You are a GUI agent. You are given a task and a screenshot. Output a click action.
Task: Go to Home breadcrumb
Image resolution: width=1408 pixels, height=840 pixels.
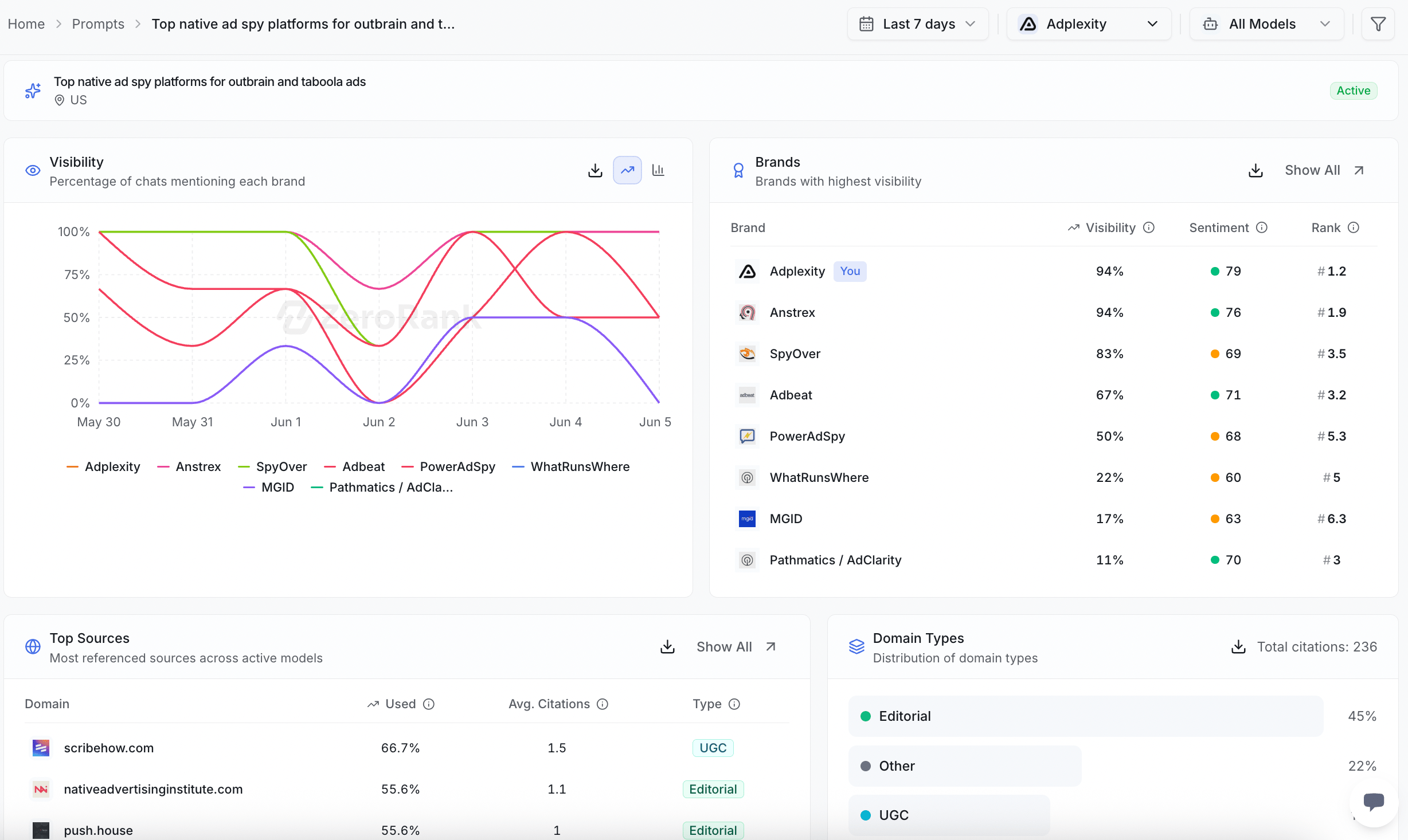coord(26,24)
